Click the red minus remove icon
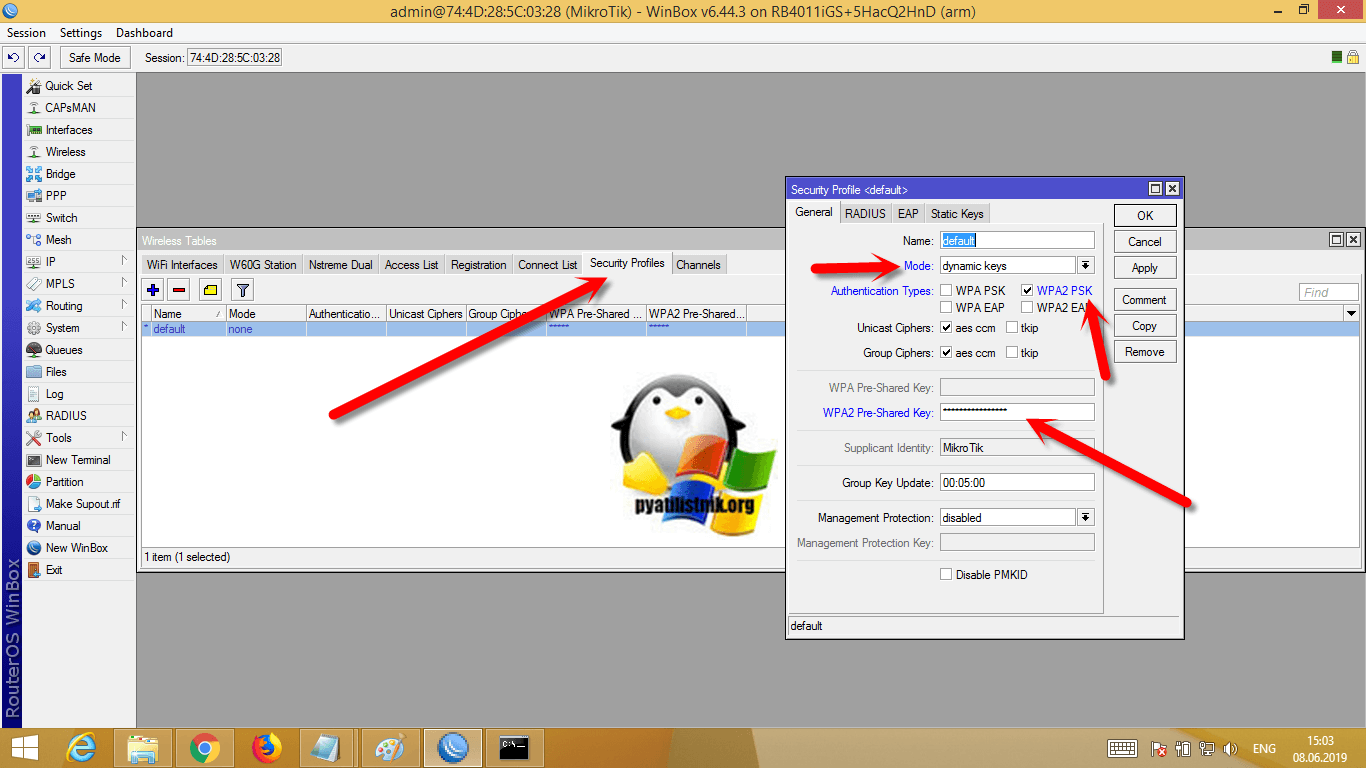This screenshot has width=1366, height=768. pos(179,290)
